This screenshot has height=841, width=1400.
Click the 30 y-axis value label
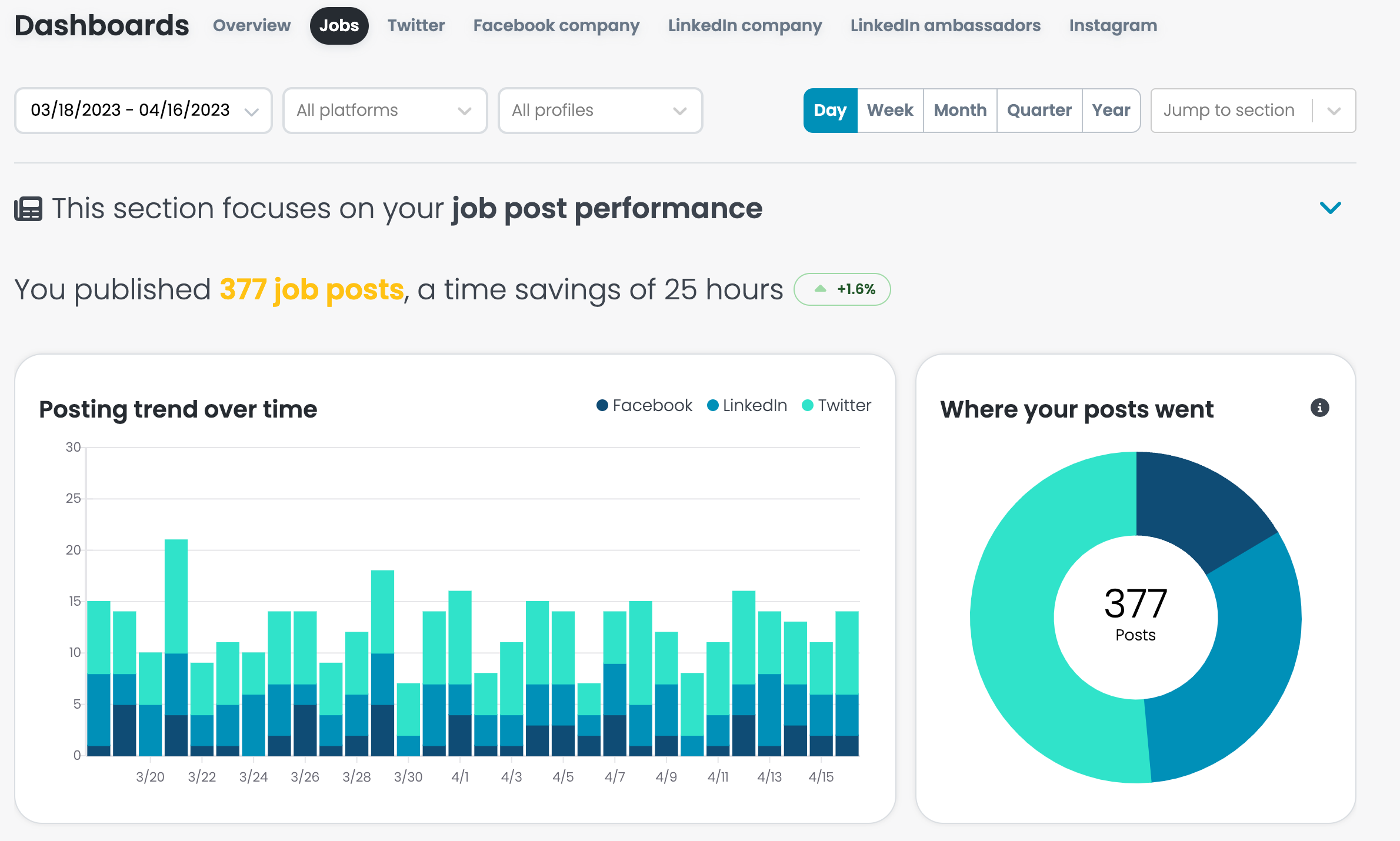click(x=74, y=447)
